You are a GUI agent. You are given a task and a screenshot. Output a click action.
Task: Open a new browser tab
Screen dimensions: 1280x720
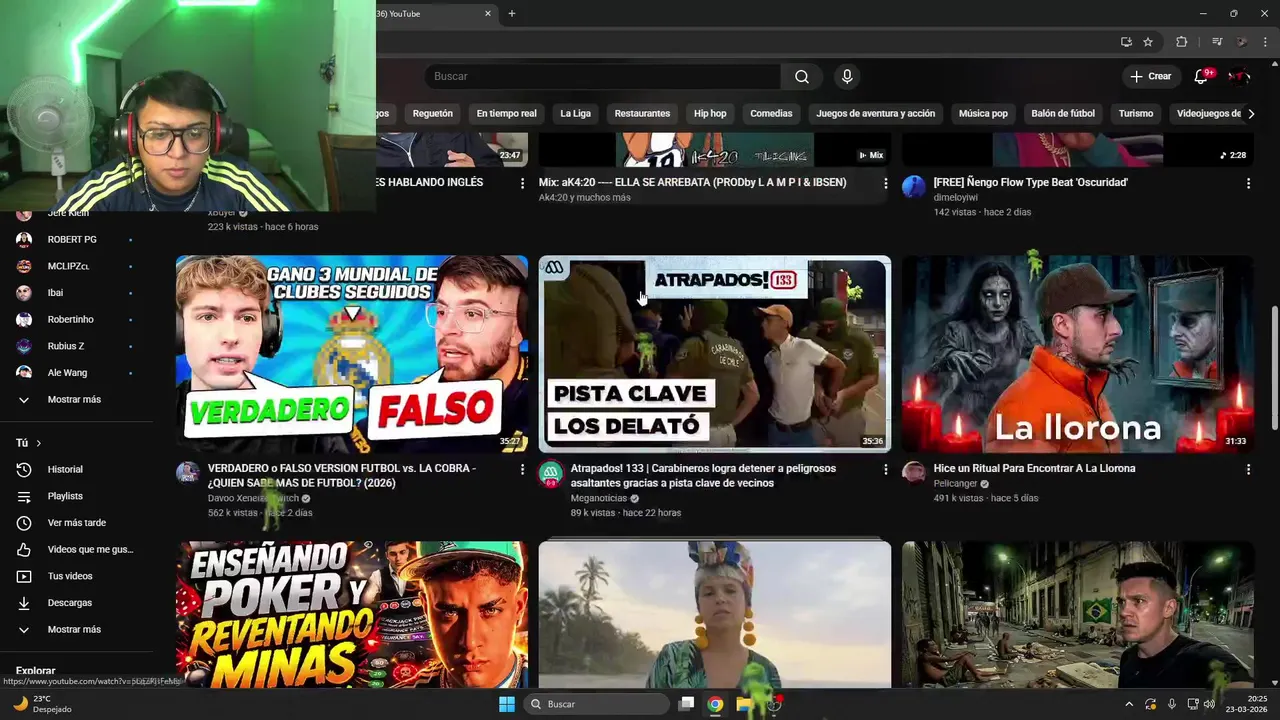(x=512, y=14)
